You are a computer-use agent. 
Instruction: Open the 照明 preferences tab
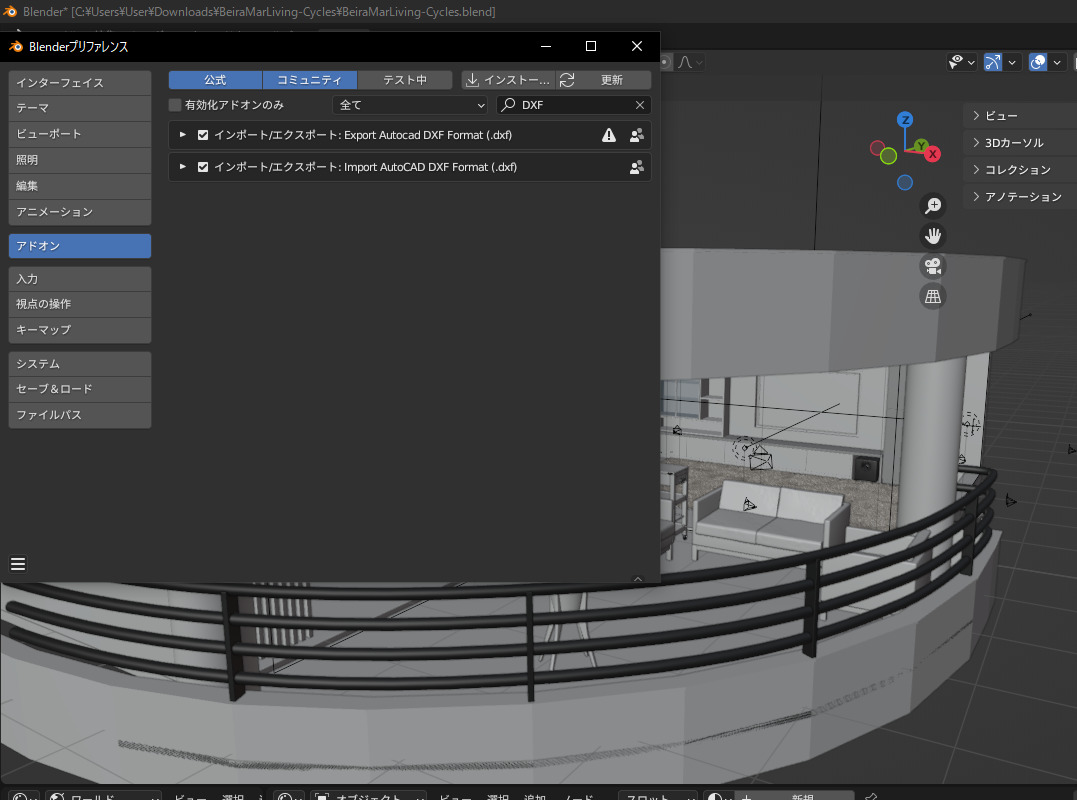pyautogui.click(x=80, y=160)
